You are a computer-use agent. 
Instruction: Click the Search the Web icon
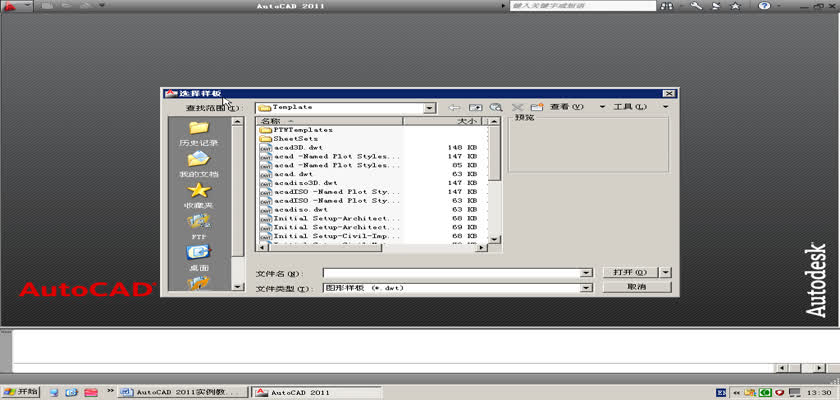[x=495, y=107]
